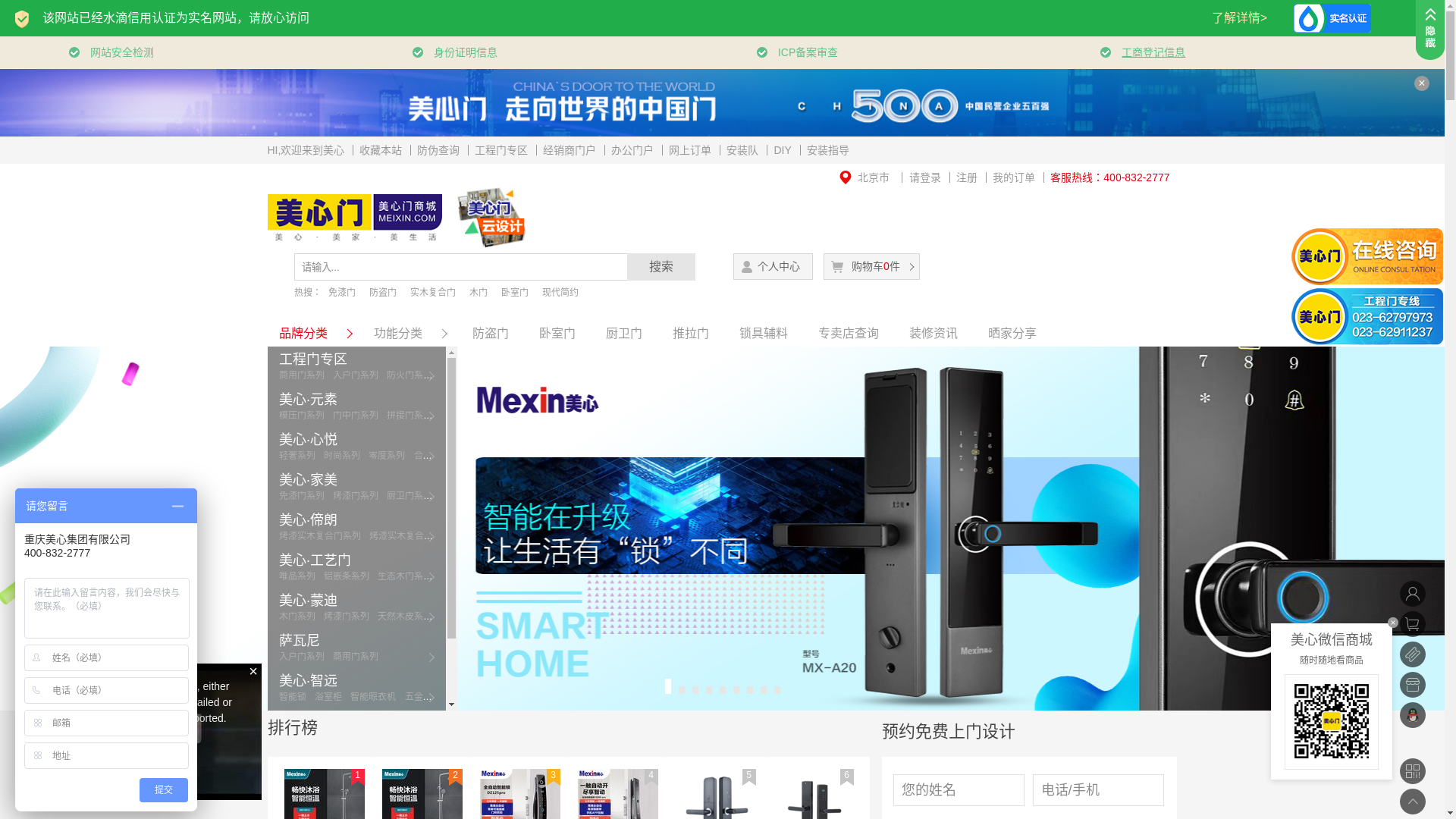Close the black video popup overlay
The height and width of the screenshot is (819, 1456).
coord(253,671)
